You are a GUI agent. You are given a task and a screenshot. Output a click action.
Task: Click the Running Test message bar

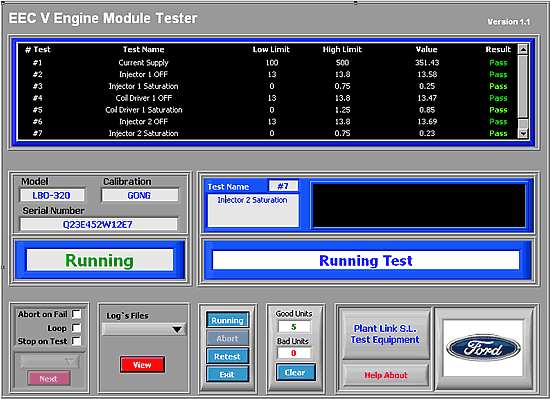coord(366,261)
